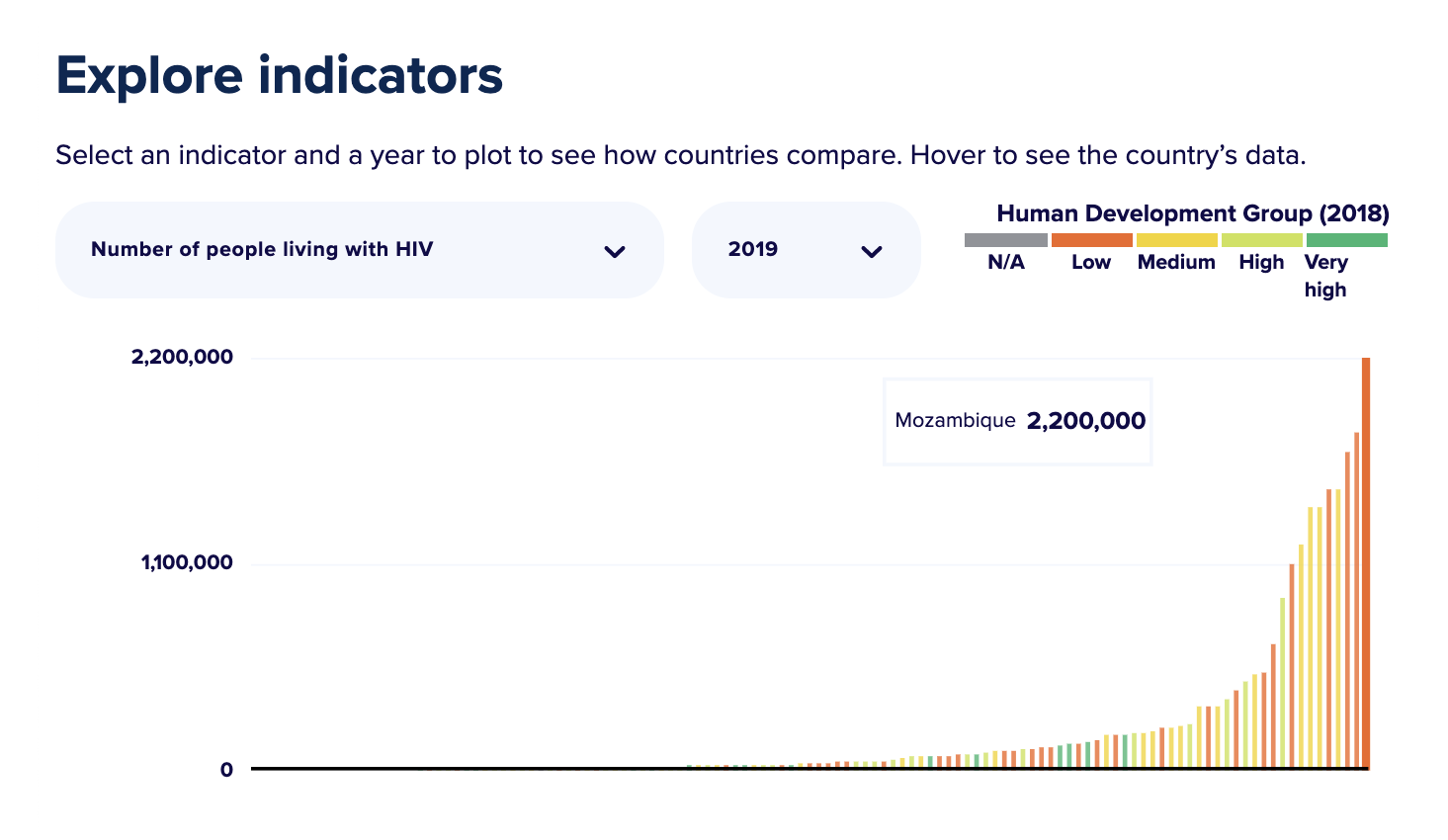This screenshot has height=840, width=1448.
Task: Click the "Medium" legend label
Action: pos(1176,263)
